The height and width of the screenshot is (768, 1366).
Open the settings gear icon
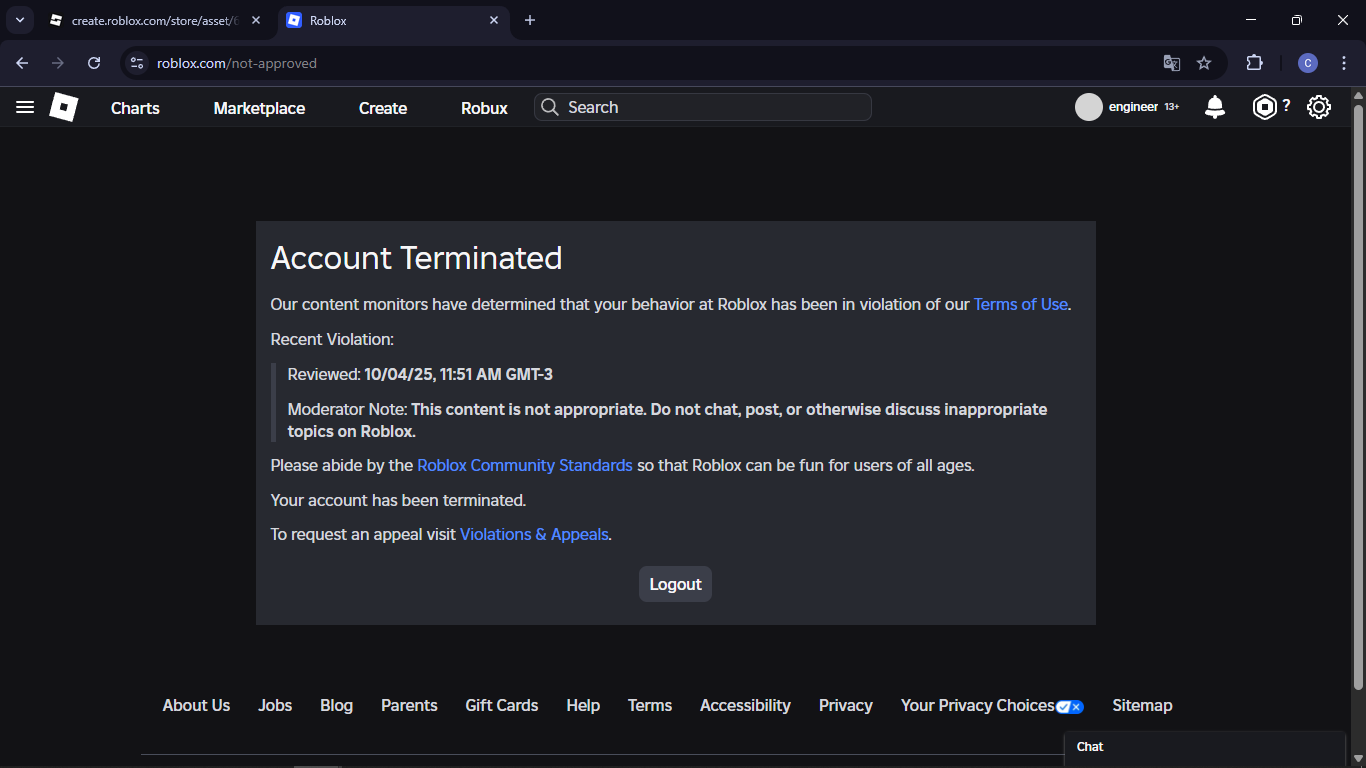pyautogui.click(x=1319, y=107)
